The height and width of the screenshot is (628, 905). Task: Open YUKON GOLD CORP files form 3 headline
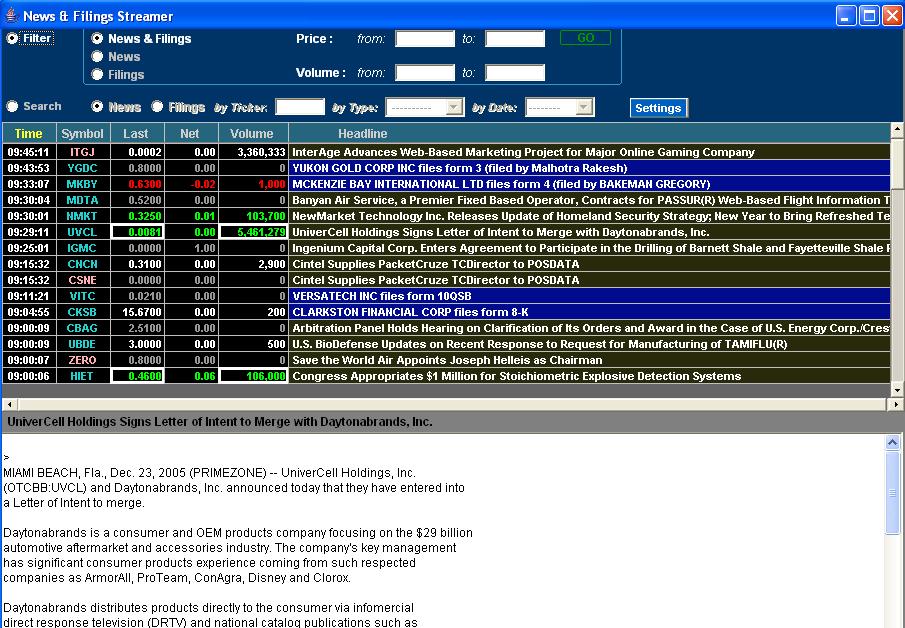pyautogui.click(x=589, y=168)
